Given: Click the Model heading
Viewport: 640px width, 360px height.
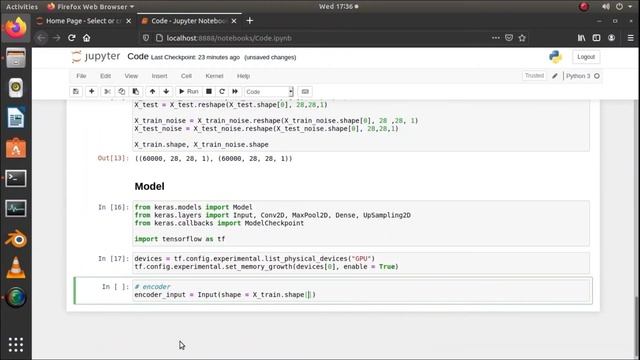Looking at the screenshot, I should (149, 187).
